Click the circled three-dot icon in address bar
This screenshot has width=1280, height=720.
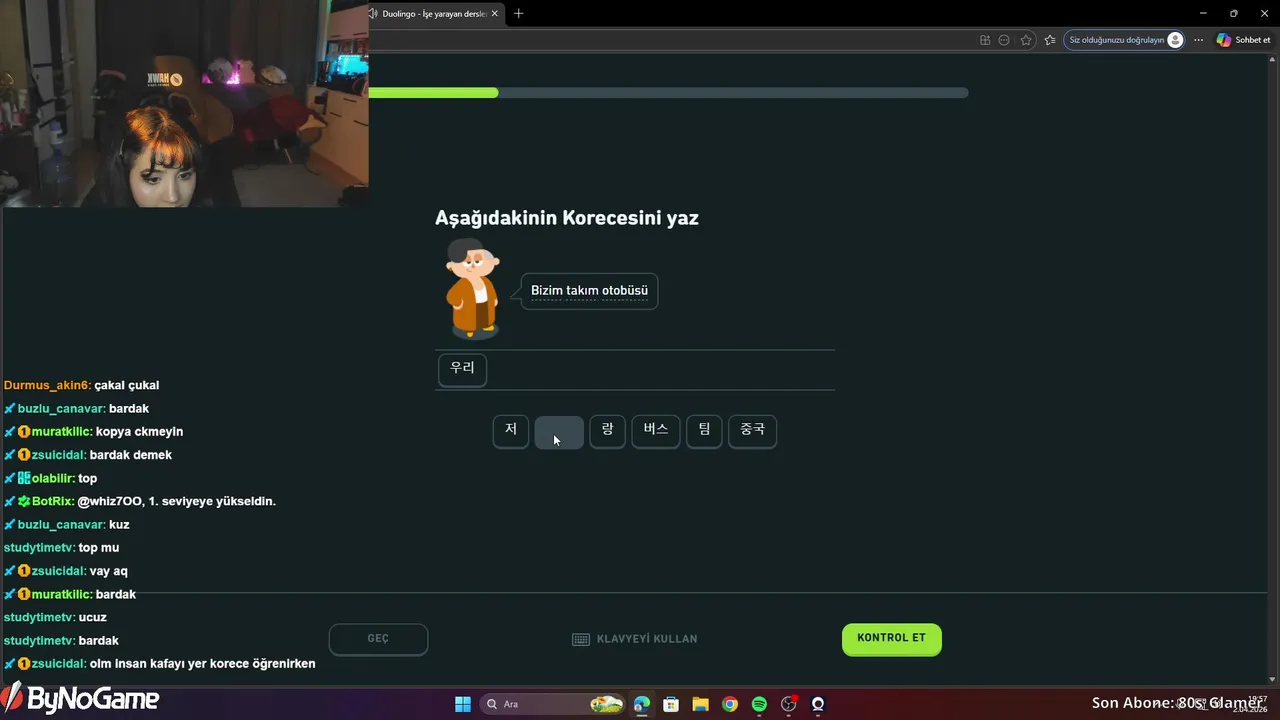click(1006, 40)
